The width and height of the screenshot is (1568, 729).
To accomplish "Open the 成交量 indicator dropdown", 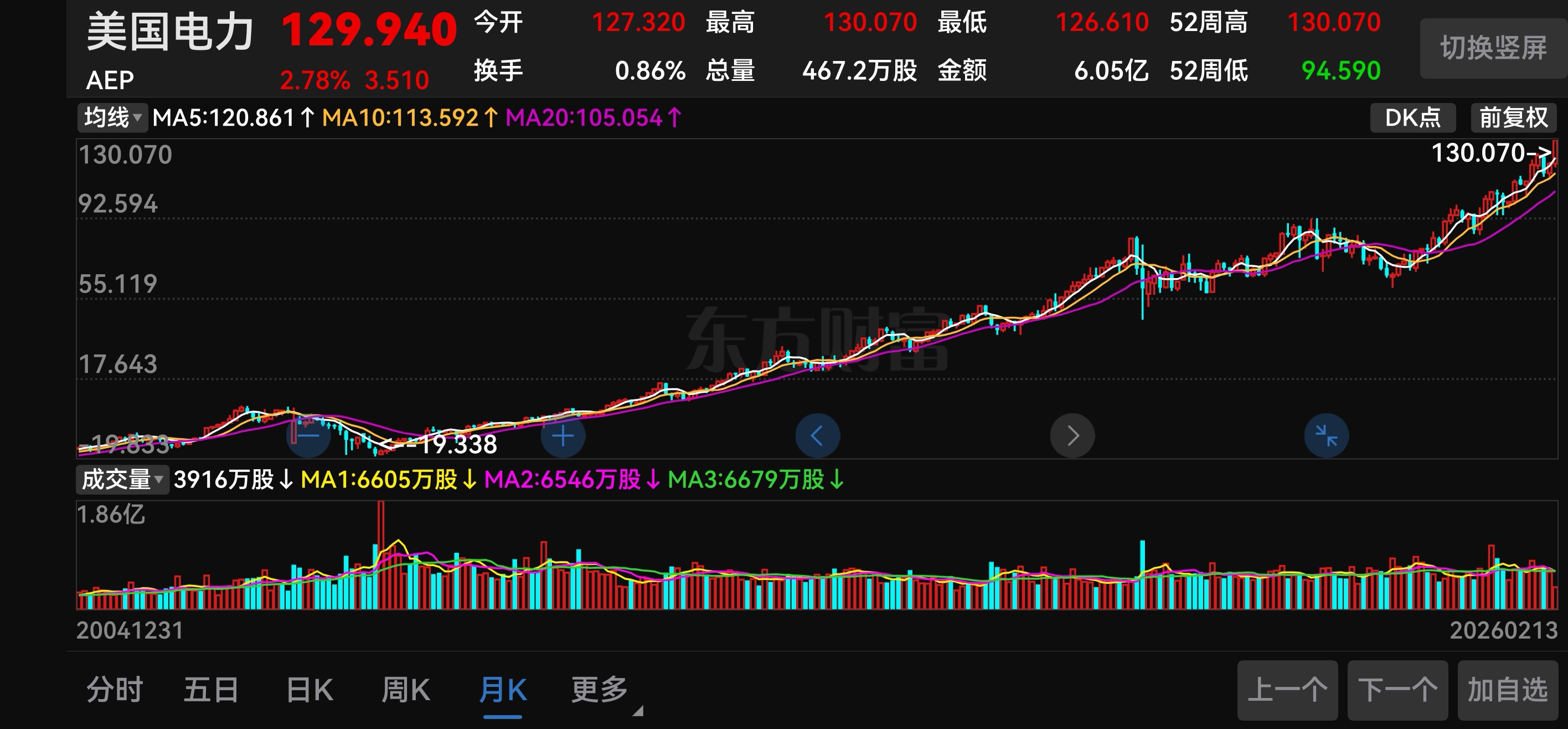I will click(x=122, y=480).
